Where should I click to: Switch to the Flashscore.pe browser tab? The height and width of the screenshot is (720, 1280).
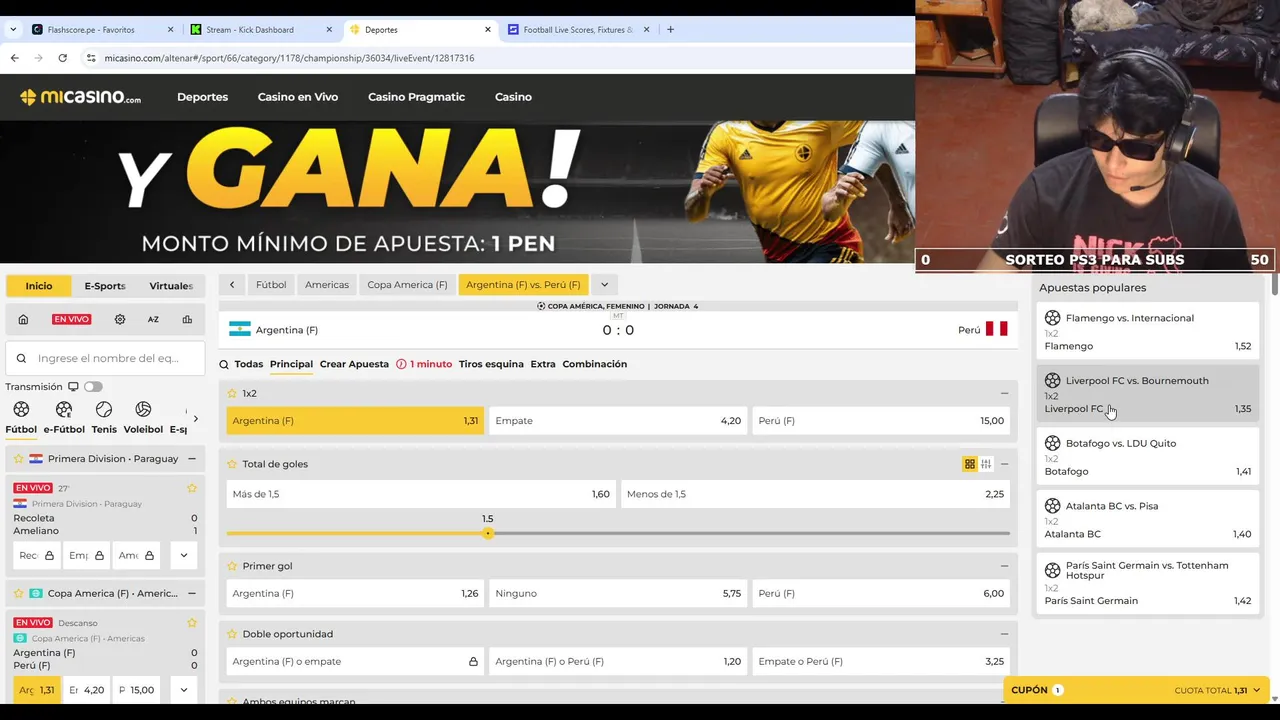104,30
